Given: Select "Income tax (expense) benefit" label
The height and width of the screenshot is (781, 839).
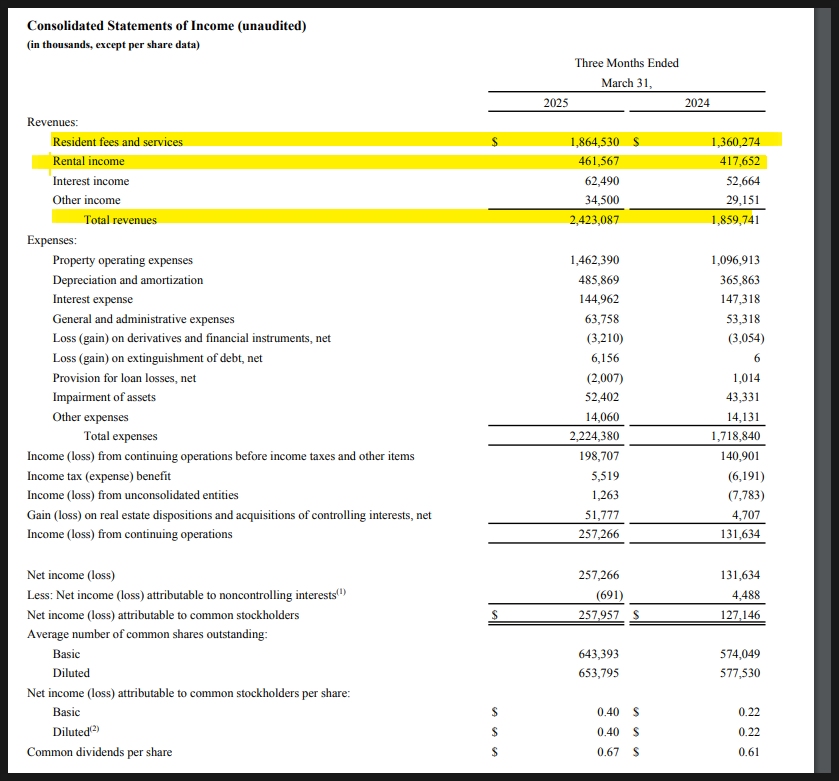Looking at the screenshot, I should (x=99, y=476).
